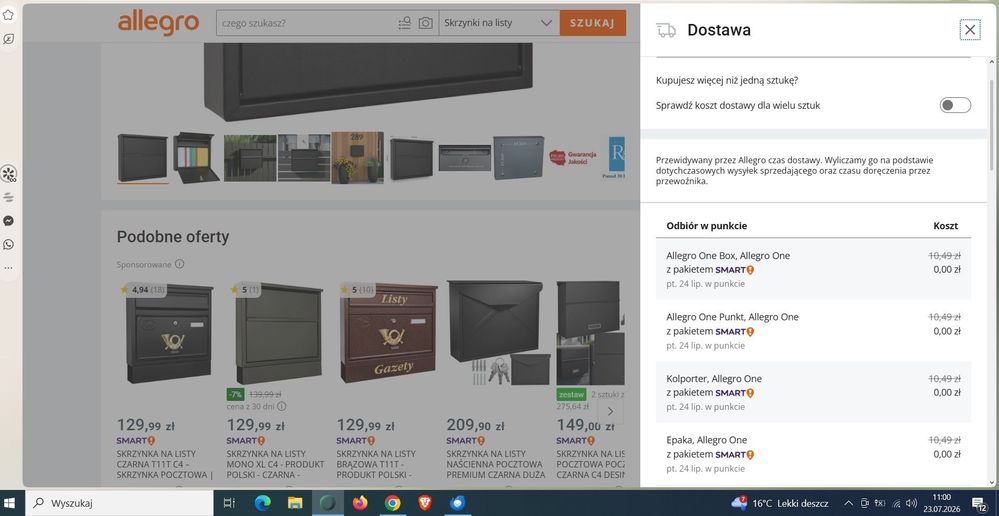Open the Wi-Fi network tray icon

pyautogui.click(x=896, y=503)
